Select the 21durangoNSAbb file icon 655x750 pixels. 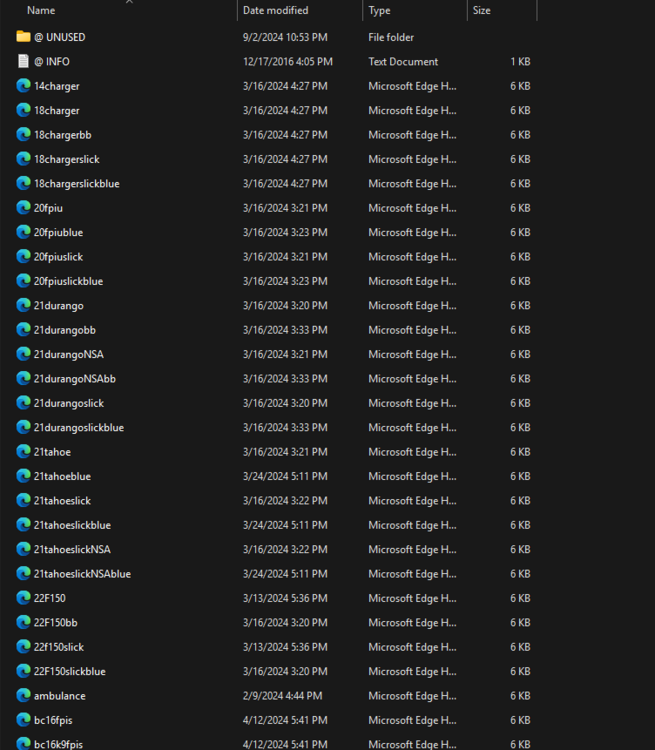[23, 378]
